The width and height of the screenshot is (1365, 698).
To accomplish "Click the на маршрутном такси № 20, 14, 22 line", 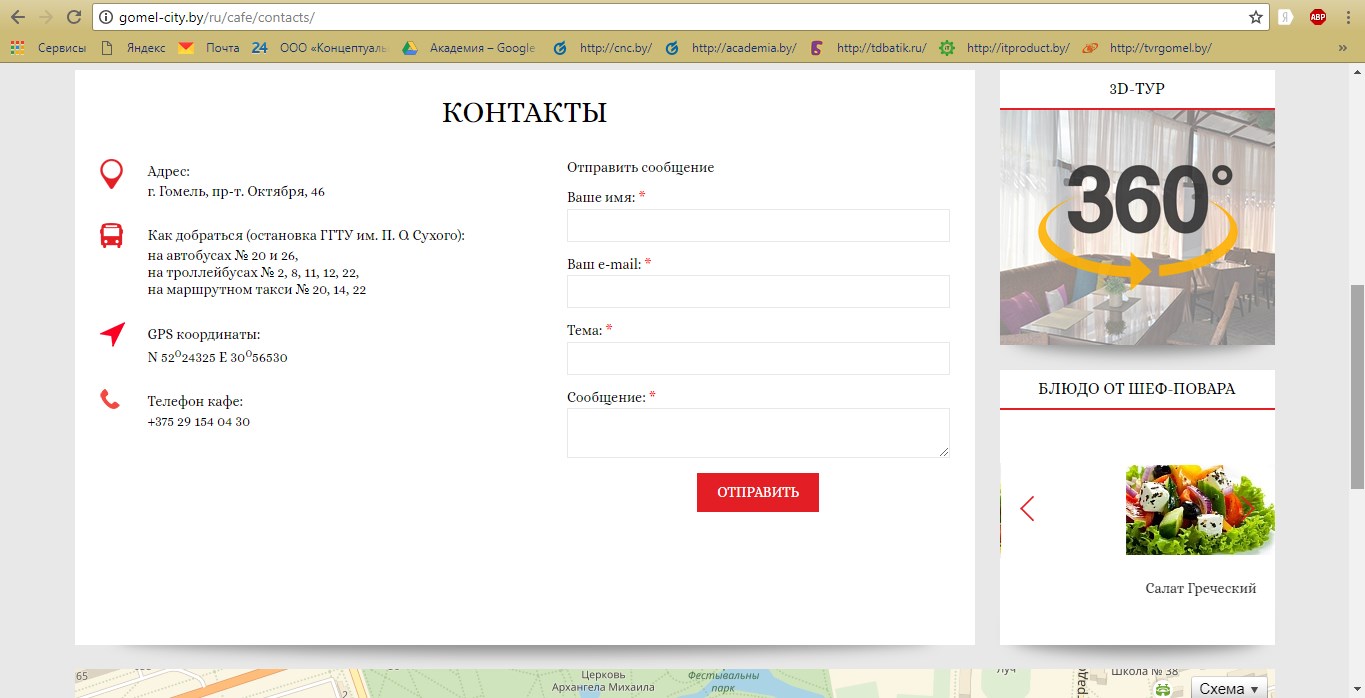I will [x=257, y=290].
